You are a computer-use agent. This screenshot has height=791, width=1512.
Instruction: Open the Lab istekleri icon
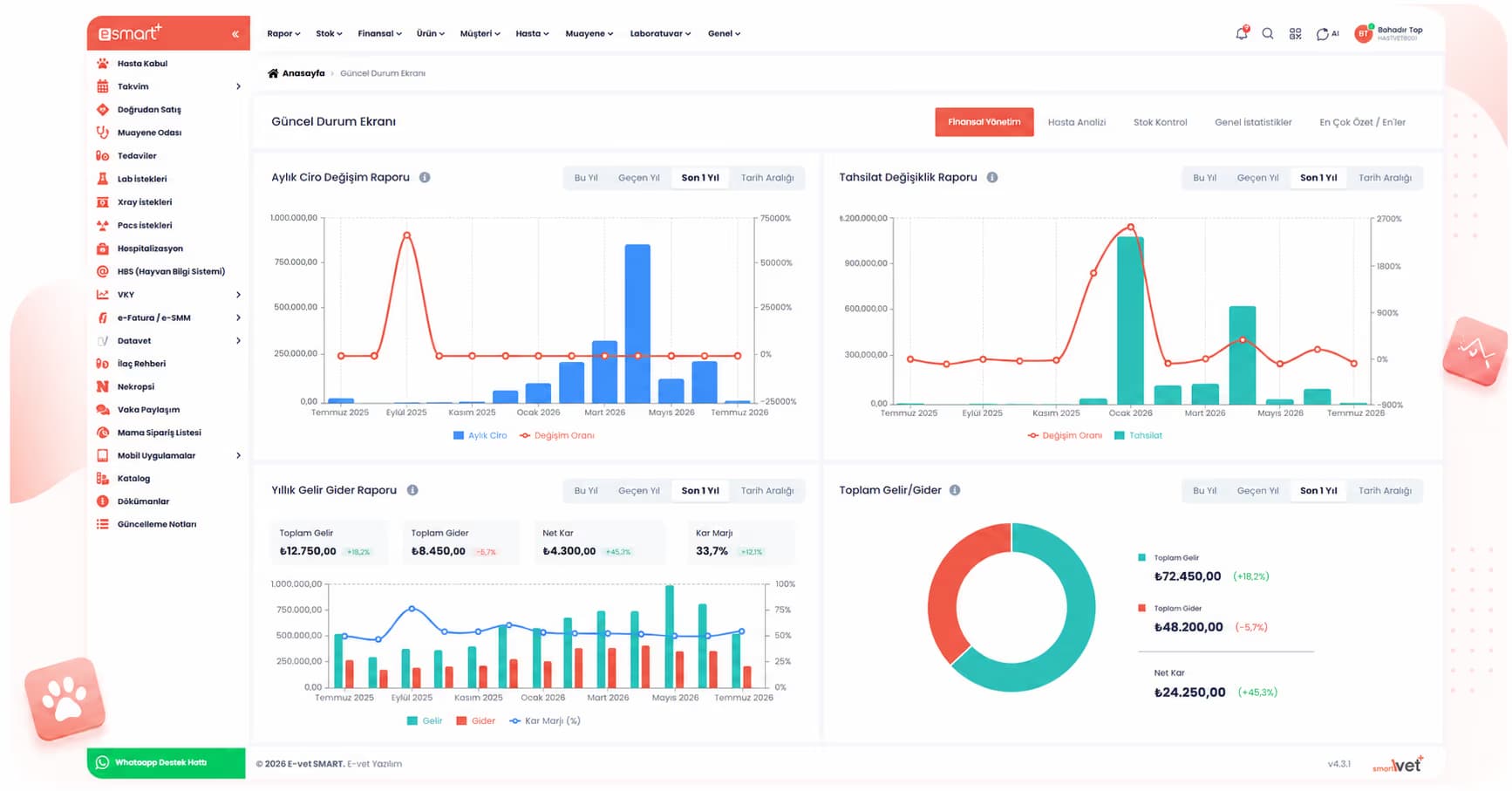(x=103, y=179)
